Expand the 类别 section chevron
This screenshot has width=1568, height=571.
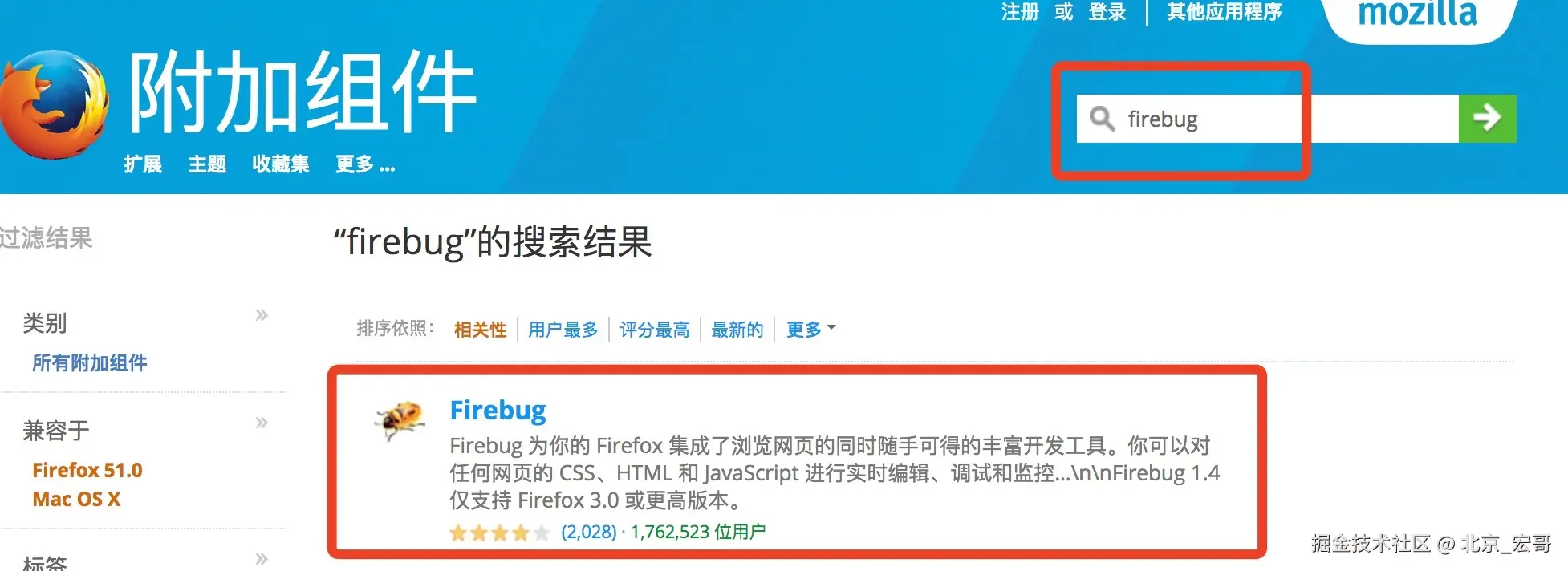pyautogui.click(x=262, y=315)
